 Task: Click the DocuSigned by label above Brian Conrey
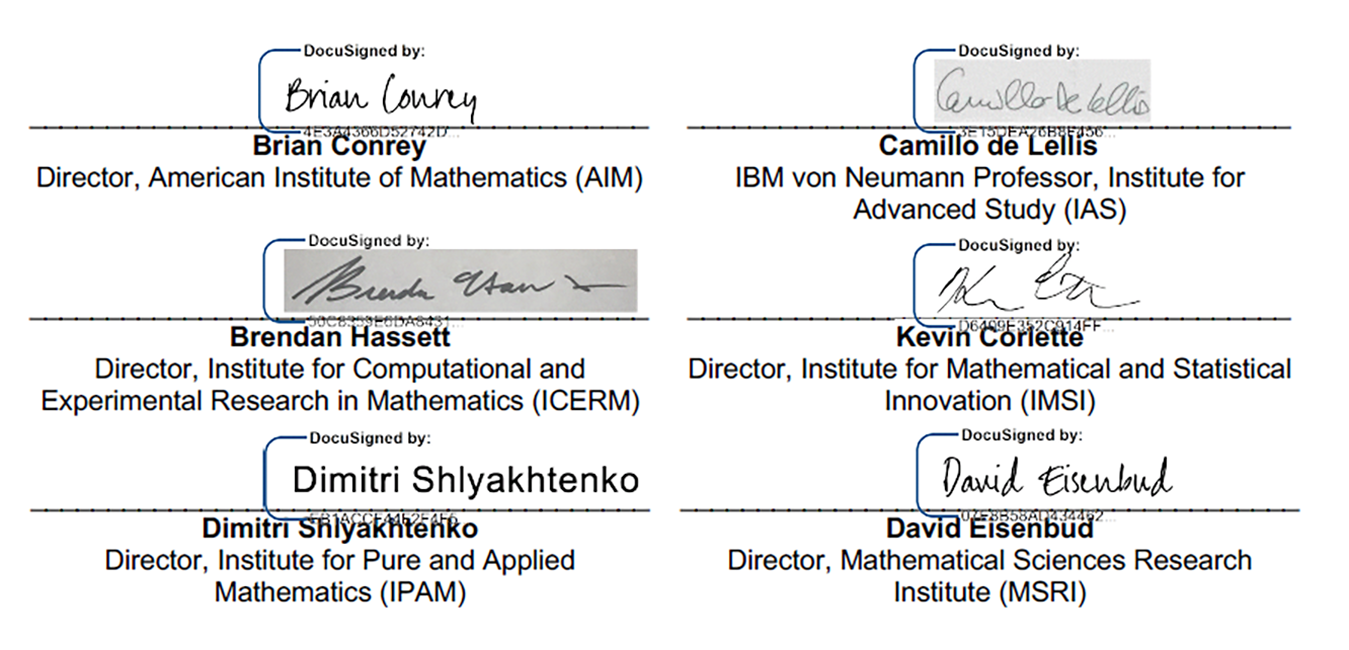364,50
